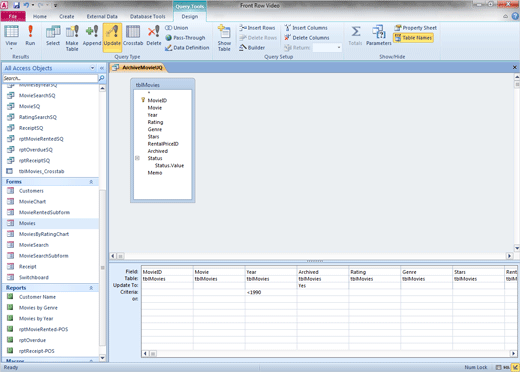520x372 pixels.
Task: Click the Save icon in quick access toolbar
Action: click(16, 5)
